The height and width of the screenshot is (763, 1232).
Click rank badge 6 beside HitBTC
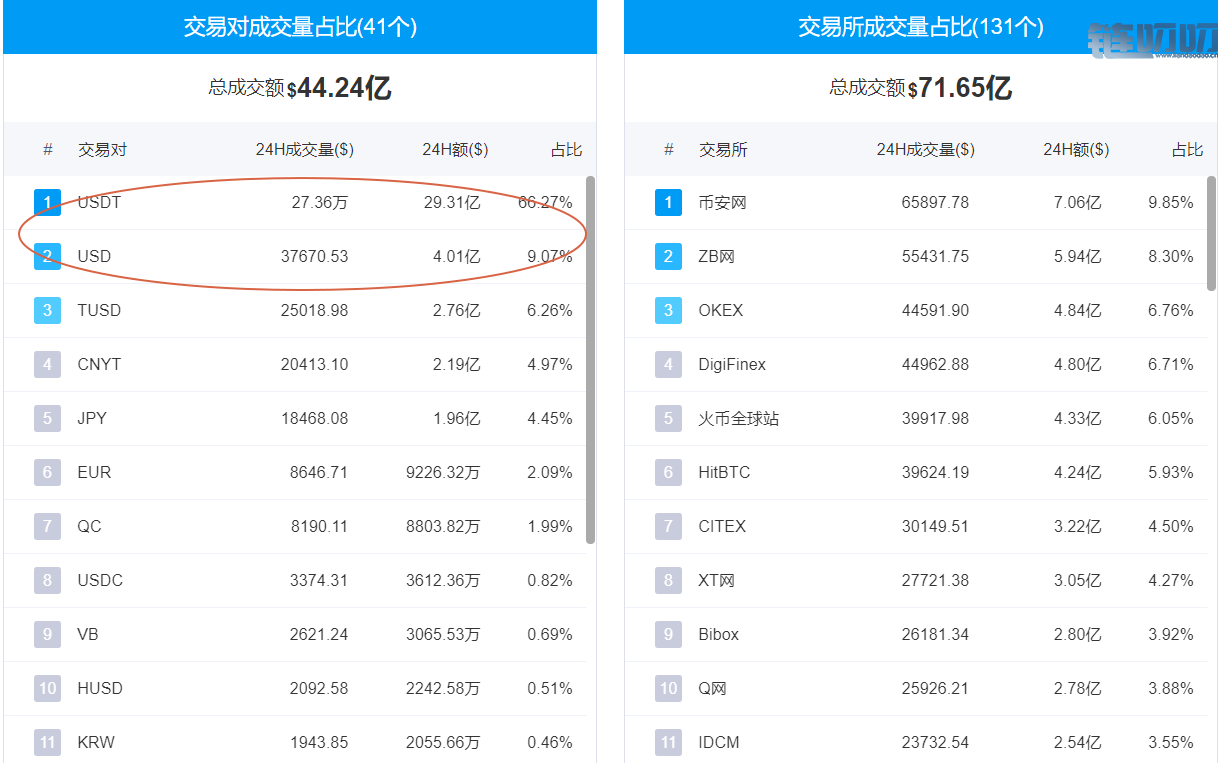point(669,472)
